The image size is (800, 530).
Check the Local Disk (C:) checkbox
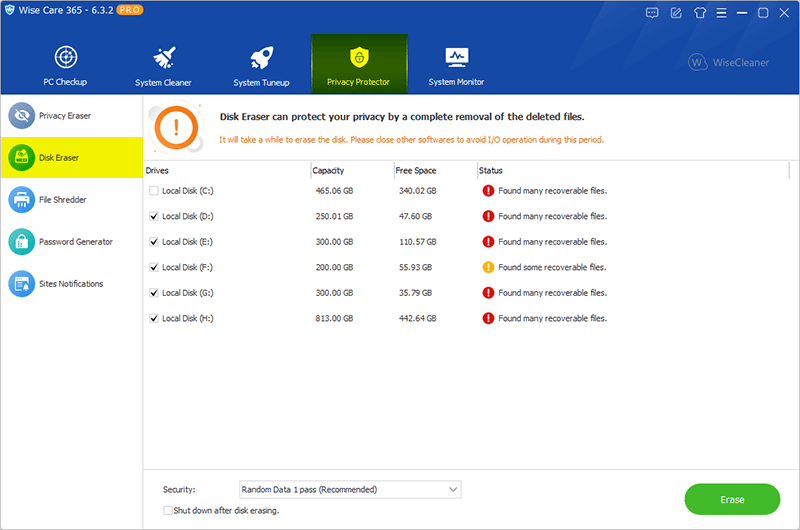154,191
